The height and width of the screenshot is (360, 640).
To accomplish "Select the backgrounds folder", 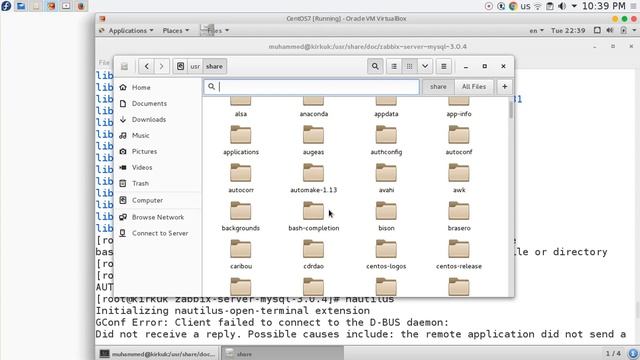I will [240, 216].
